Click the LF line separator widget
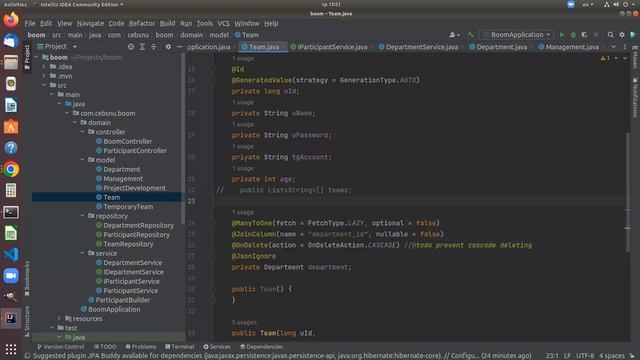640x360 pixels. (x=567, y=356)
